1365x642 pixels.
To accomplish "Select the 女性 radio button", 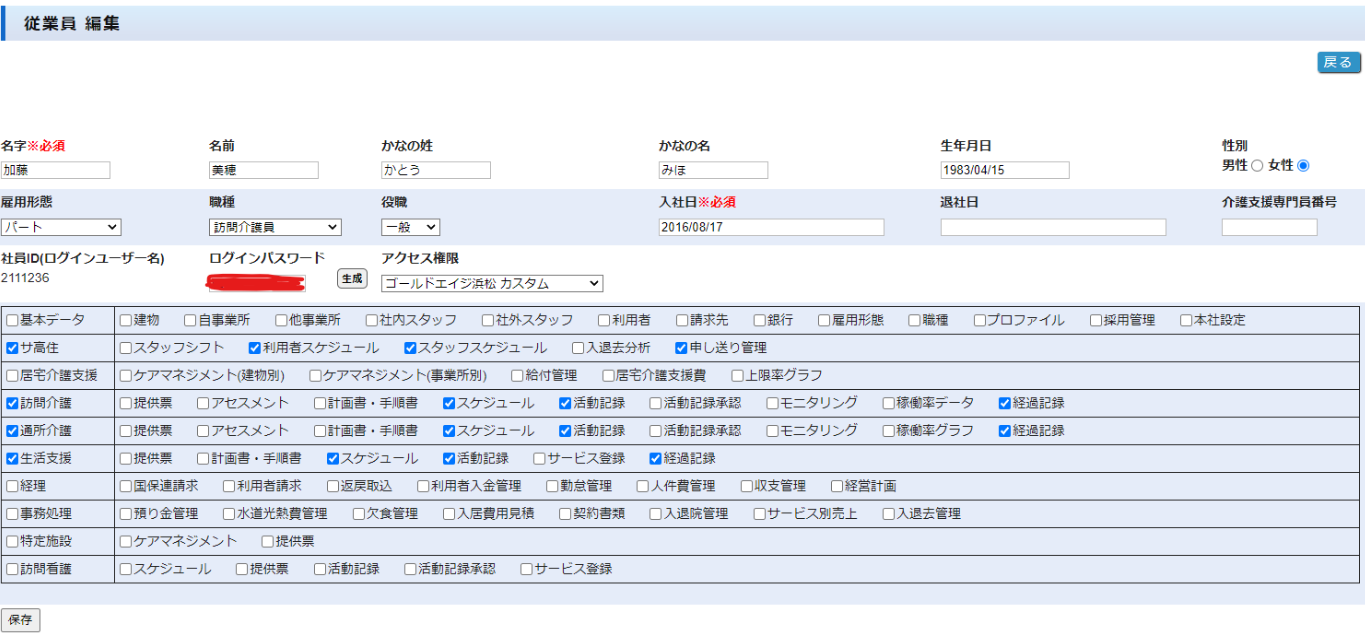I will coord(1303,166).
